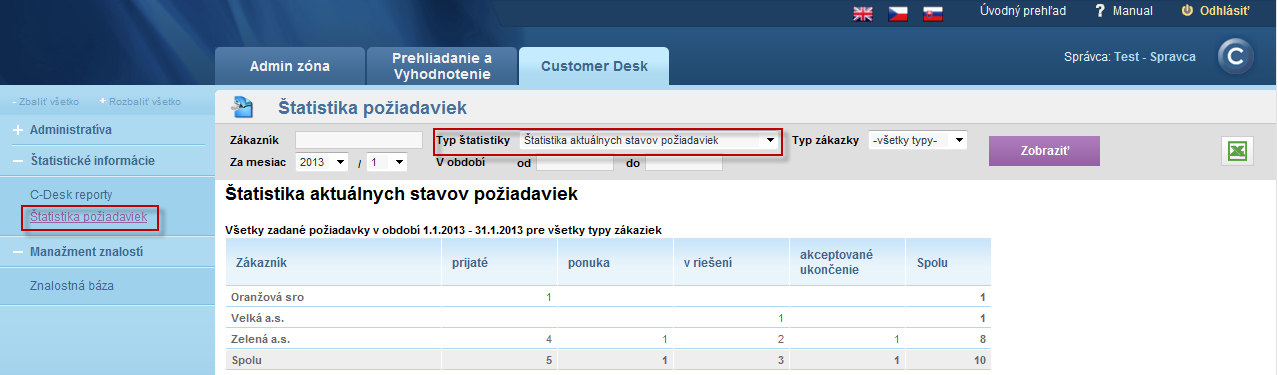Click the Zobraziť button
This screenshot has height=375, width=1278.
pos(1044,151)
